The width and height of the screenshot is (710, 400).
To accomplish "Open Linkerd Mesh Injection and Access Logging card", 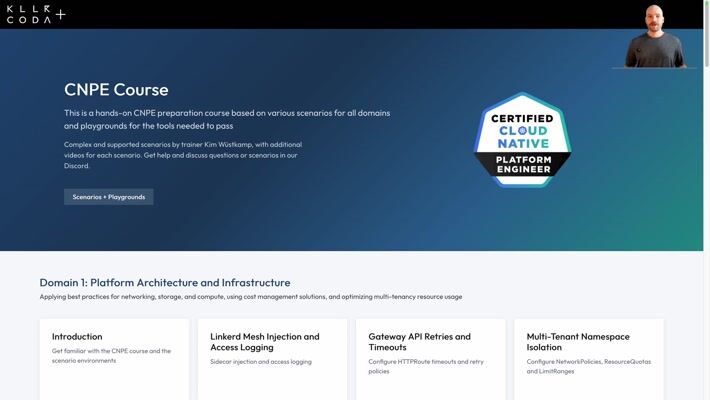I will point(273,359).
